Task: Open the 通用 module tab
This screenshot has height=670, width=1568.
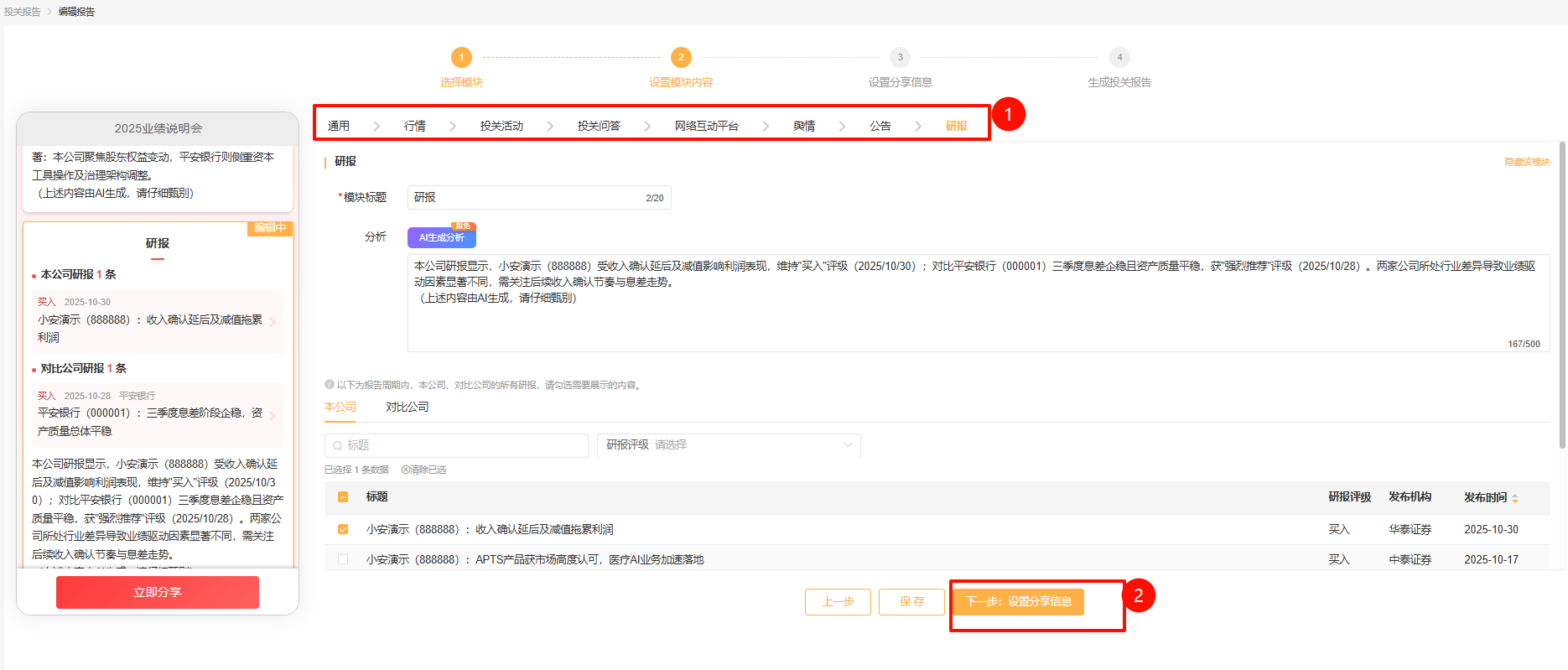Action: (339, 126)
